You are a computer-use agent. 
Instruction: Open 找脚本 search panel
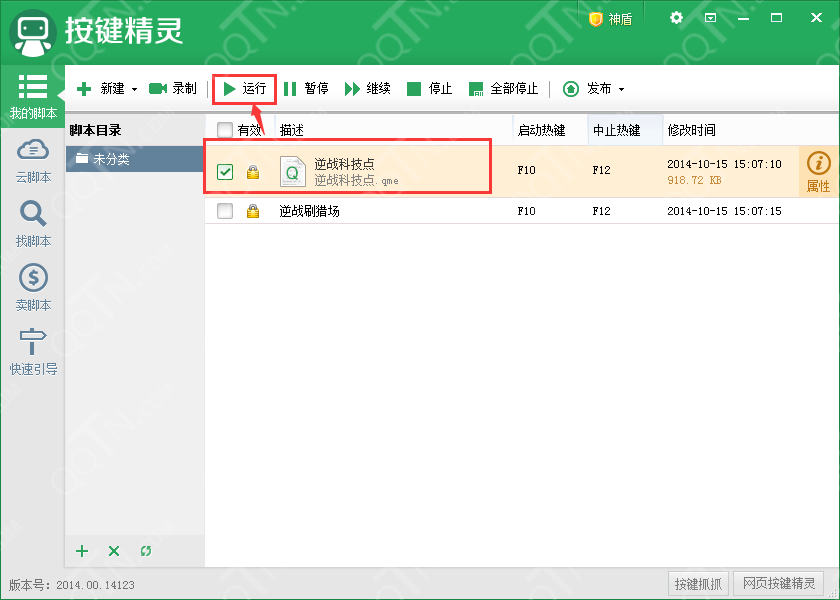click(33, 220)
